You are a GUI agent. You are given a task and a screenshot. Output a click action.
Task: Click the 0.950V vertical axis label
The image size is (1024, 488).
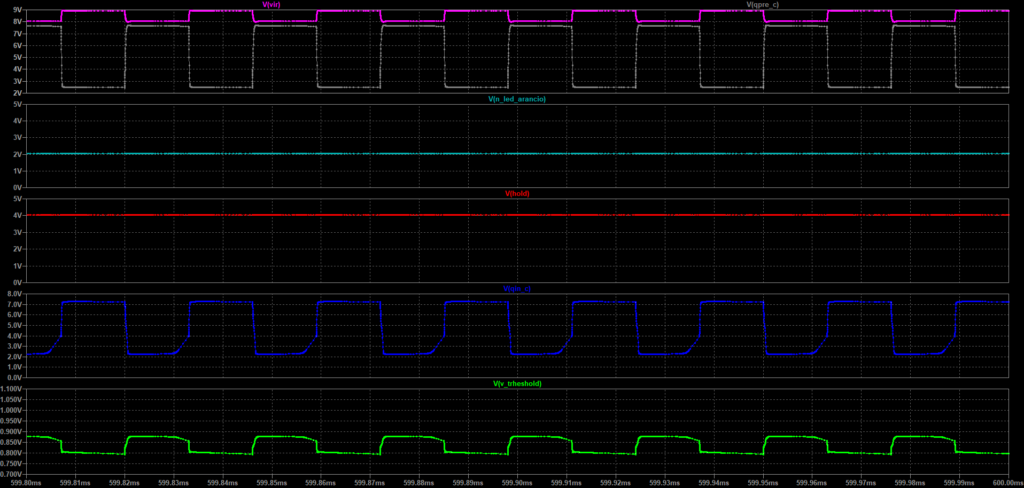[x=12, y=421]
